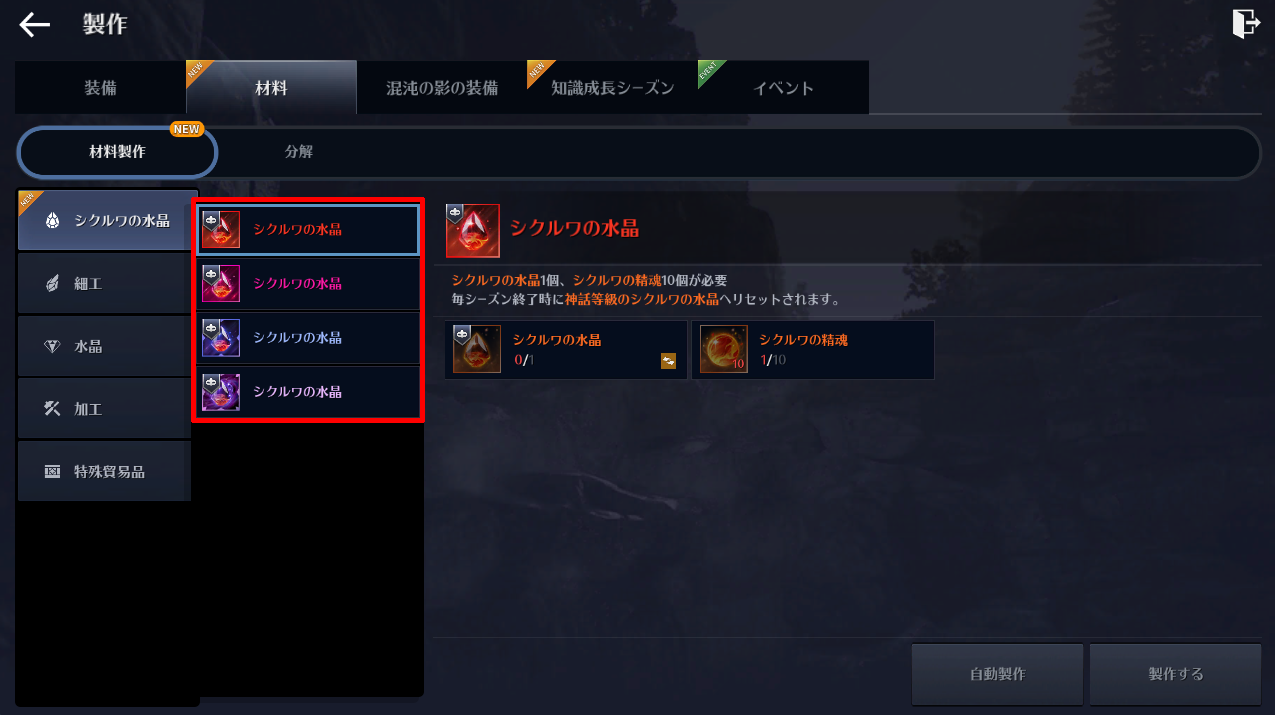Open the 装備 tab
Viewport: 1275px width, 715px height.
(x=100, y=88)
